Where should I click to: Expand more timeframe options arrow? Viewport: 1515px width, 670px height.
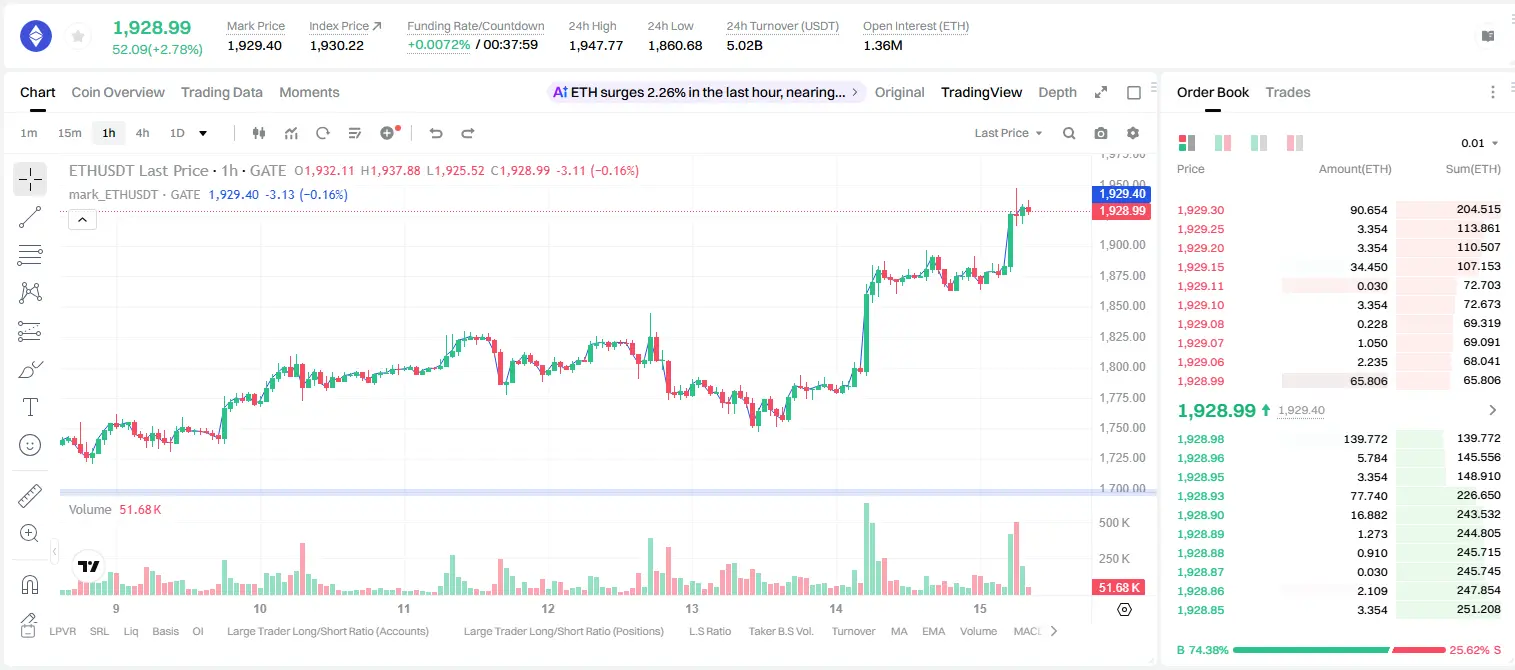coord(203,133)
